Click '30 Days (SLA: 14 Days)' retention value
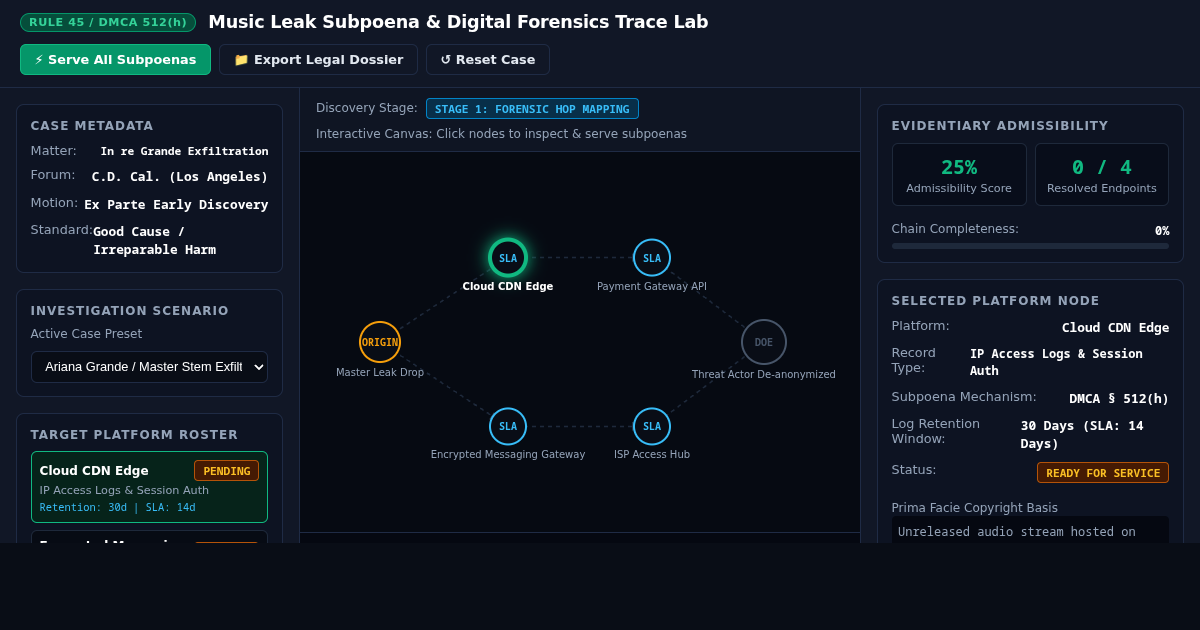The image size is (1200, 630). 1082,435
